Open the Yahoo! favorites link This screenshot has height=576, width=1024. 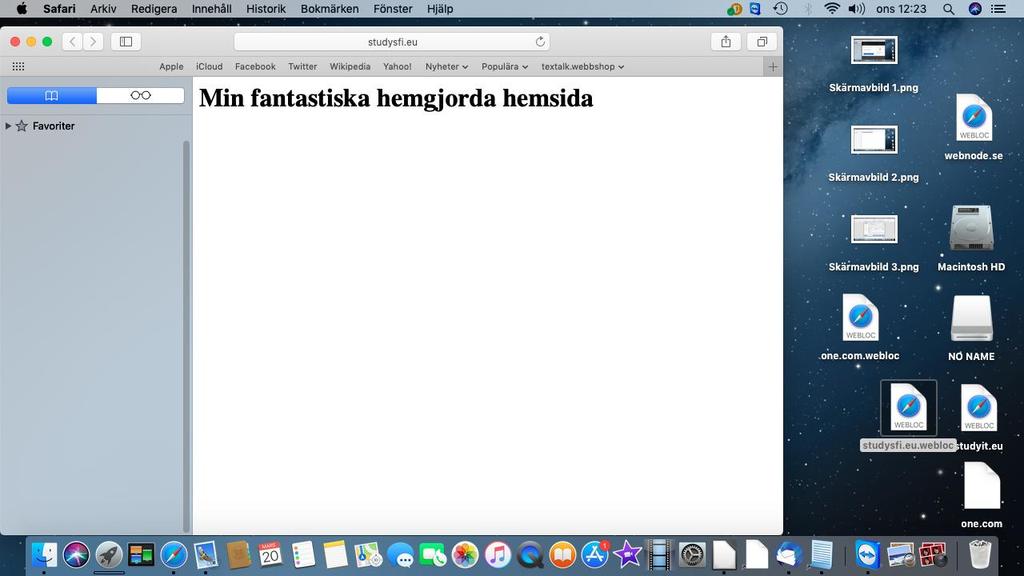click(397, 67)
